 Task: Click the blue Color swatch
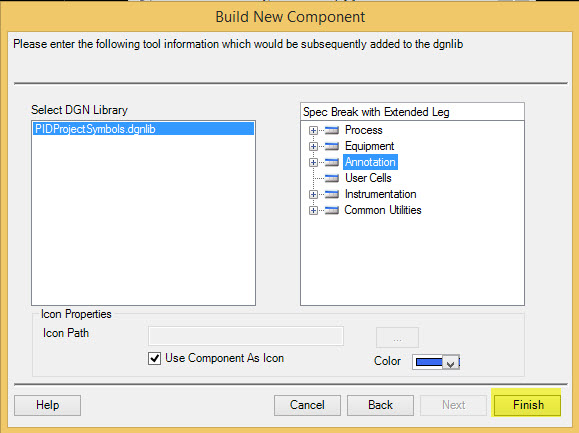429,362
